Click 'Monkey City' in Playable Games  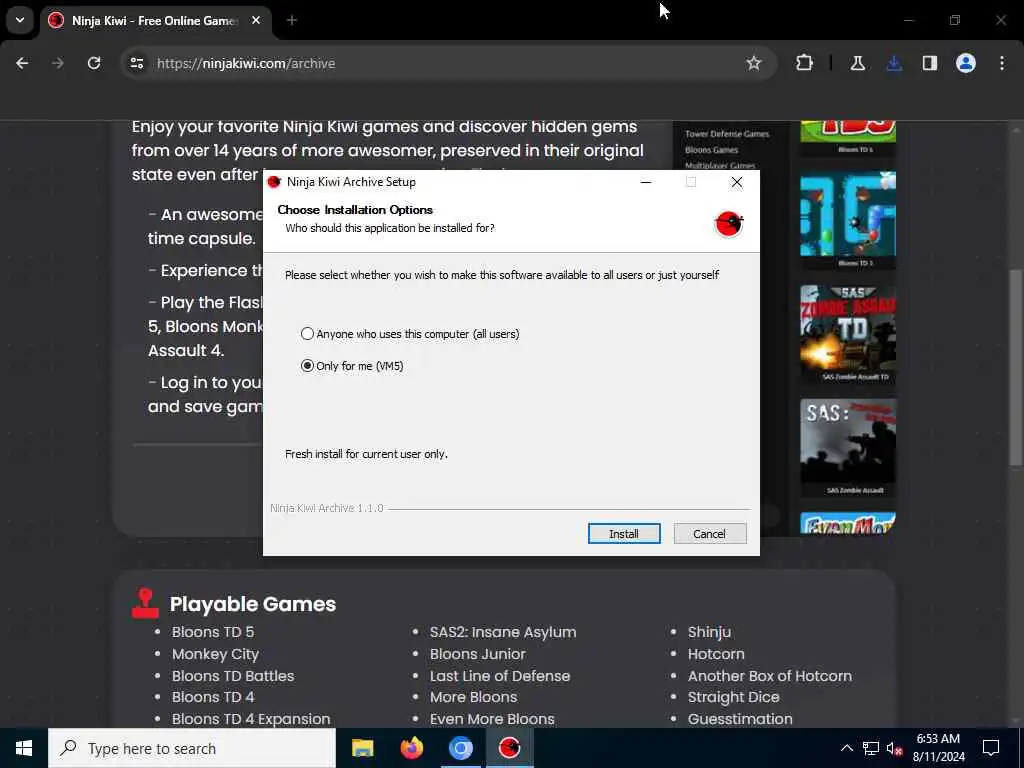[x=216, y=654]
